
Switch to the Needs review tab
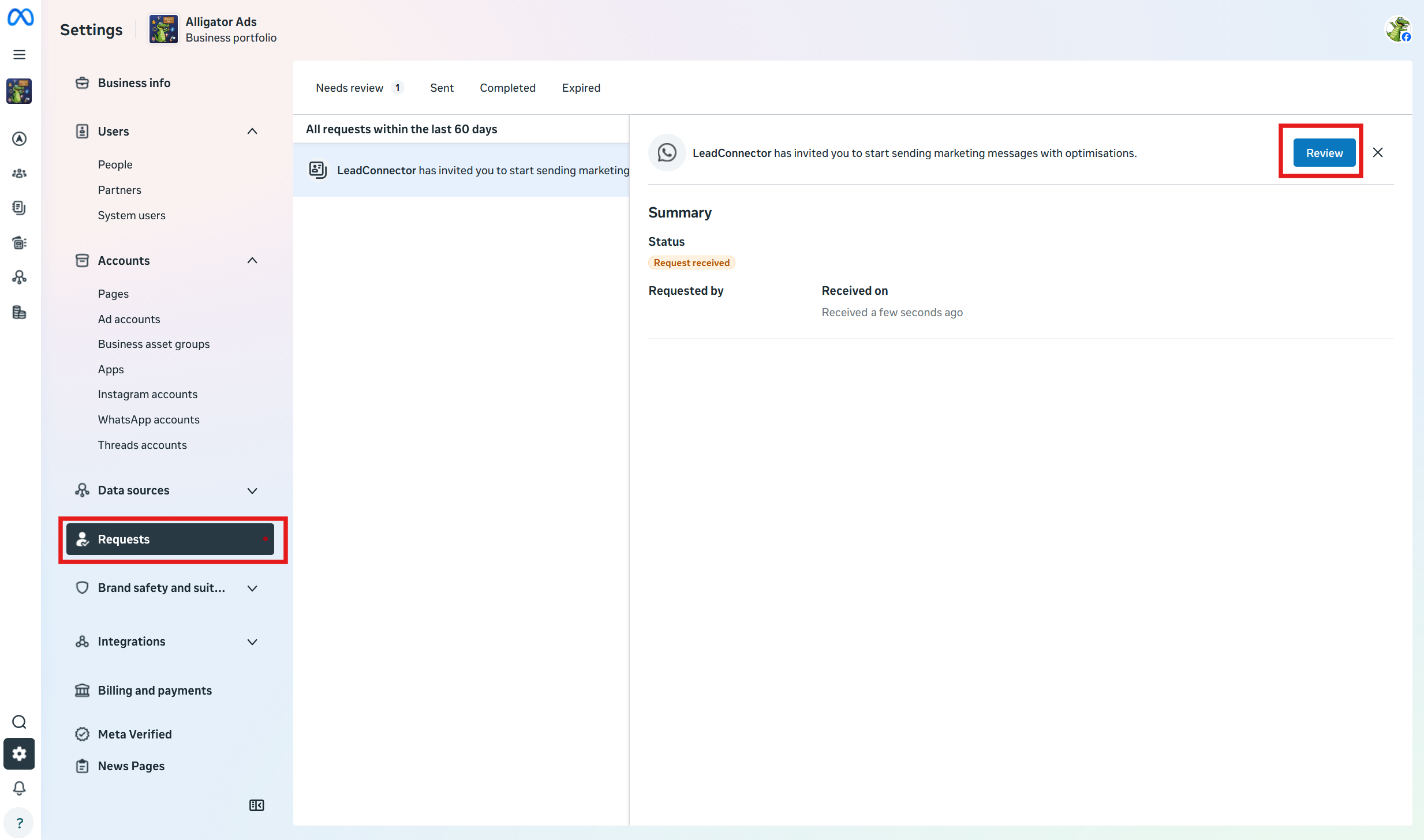pyautogui.click(x=359, y=88)
